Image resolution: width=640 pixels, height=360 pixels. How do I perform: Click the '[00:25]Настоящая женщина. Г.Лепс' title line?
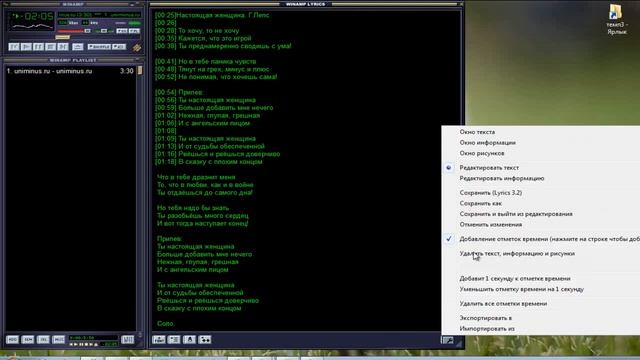tap(212, 15)
